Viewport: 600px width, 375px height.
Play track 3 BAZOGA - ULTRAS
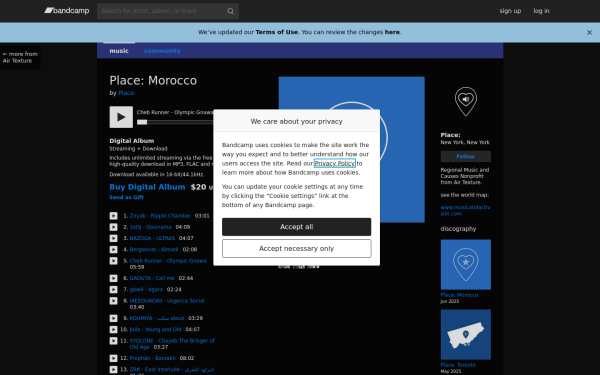coord(114,238)
